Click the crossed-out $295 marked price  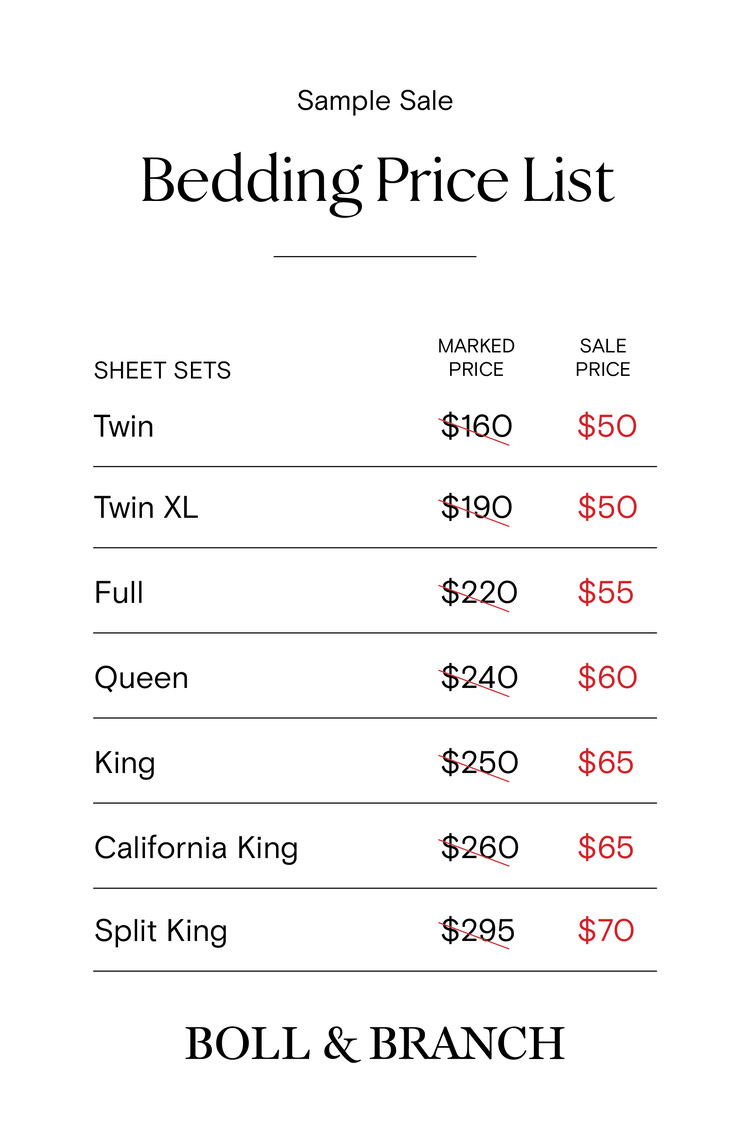click(477, 931)
